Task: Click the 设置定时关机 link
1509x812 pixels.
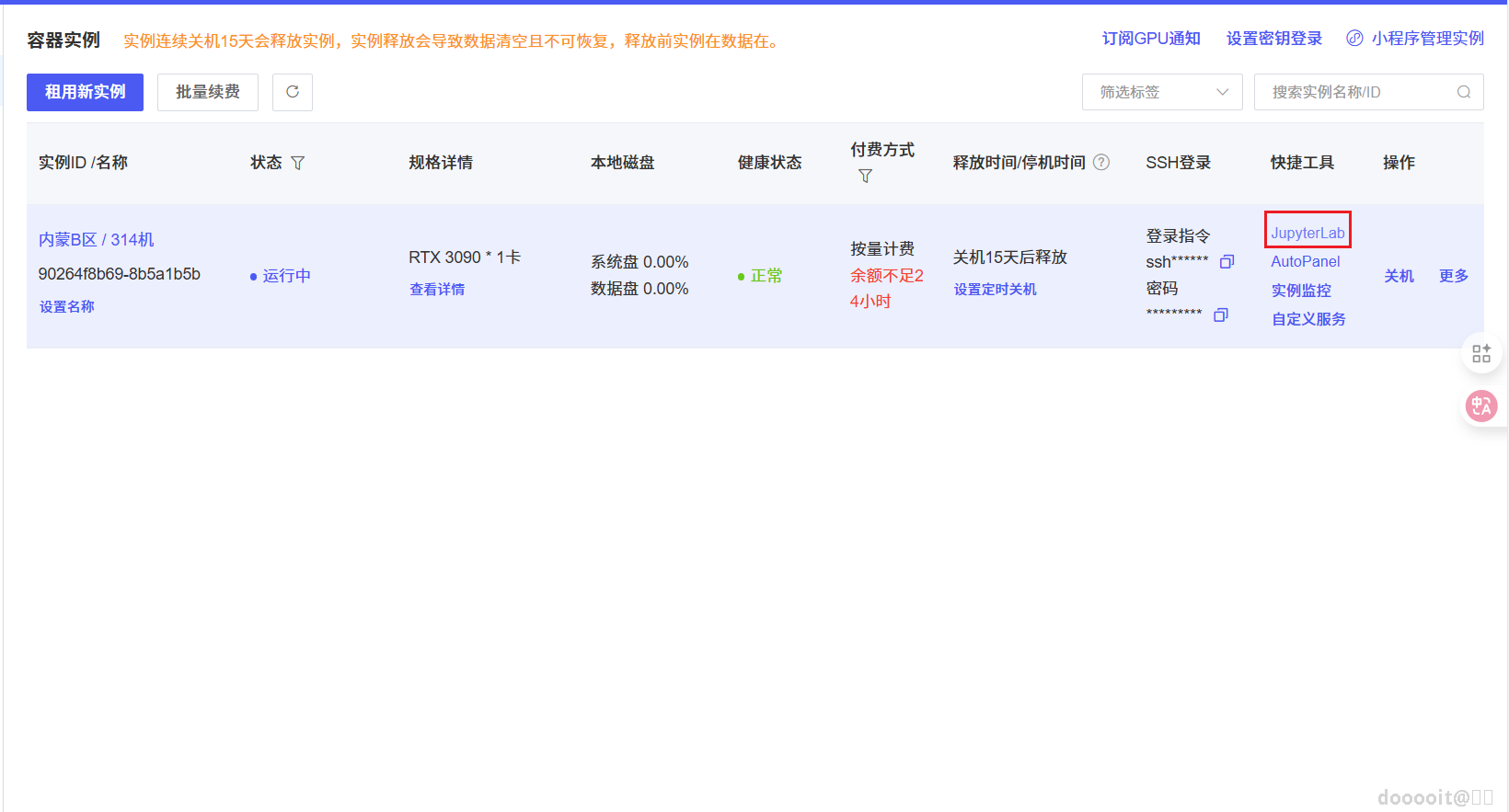Action: 995,290
